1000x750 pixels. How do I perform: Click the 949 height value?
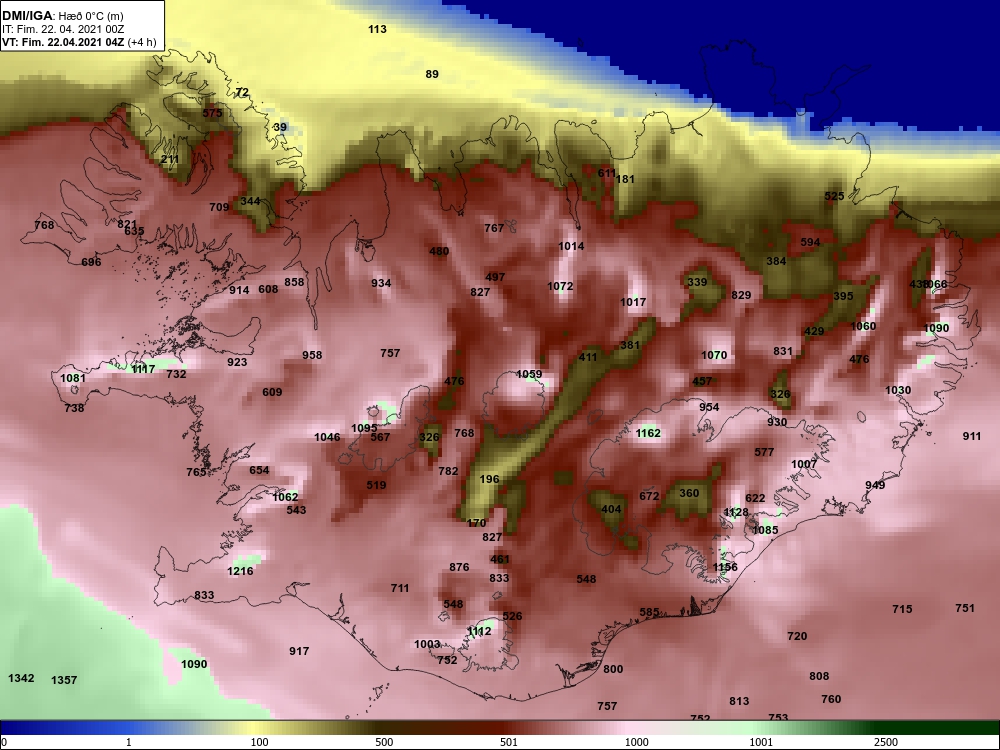pyautogui.click(x=875, y=485)
